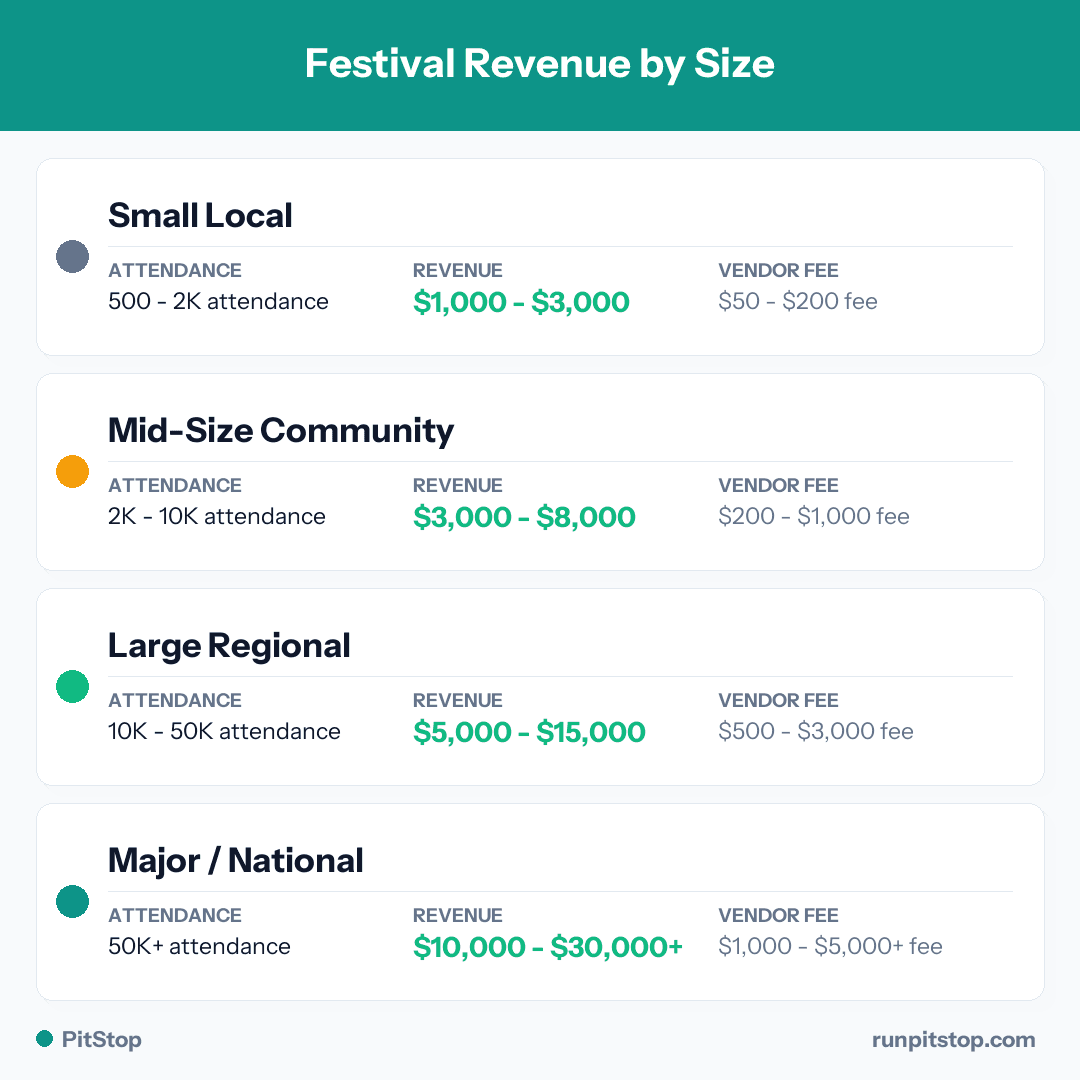
Task: Click the green dot beside Large Regional
Action: point(72,687)
